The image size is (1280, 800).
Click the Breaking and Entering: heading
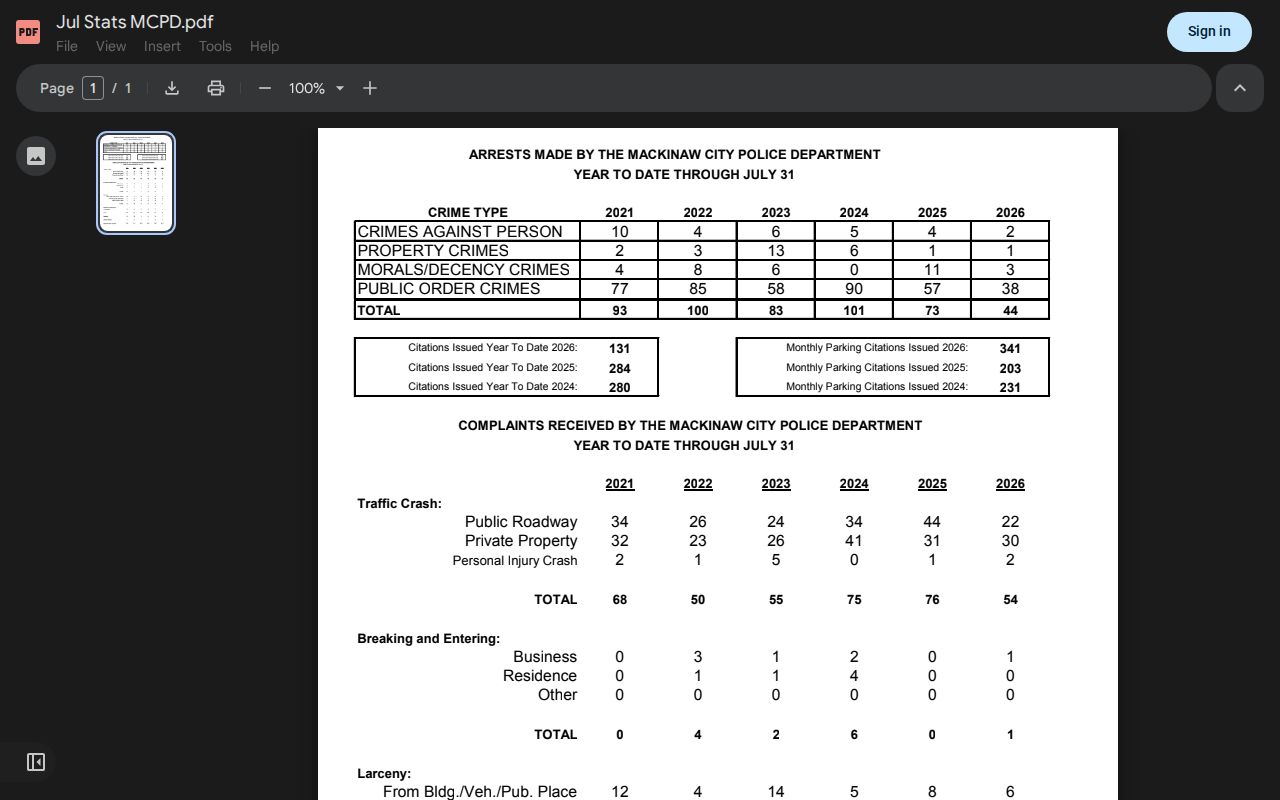pyautogui.click(x=429, y=638)
